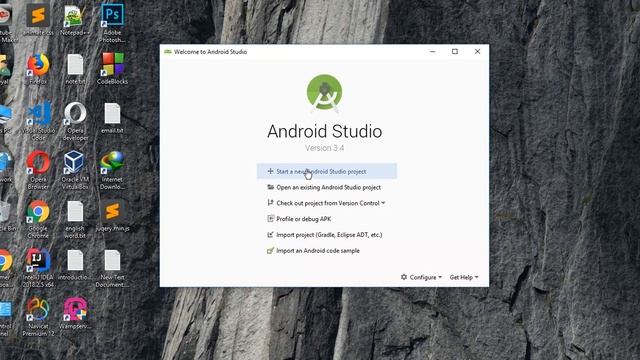The height and width of the screenshot is (360, 640).
Task: Select the Firefox desktop shortcut
Action: point(38,69)
